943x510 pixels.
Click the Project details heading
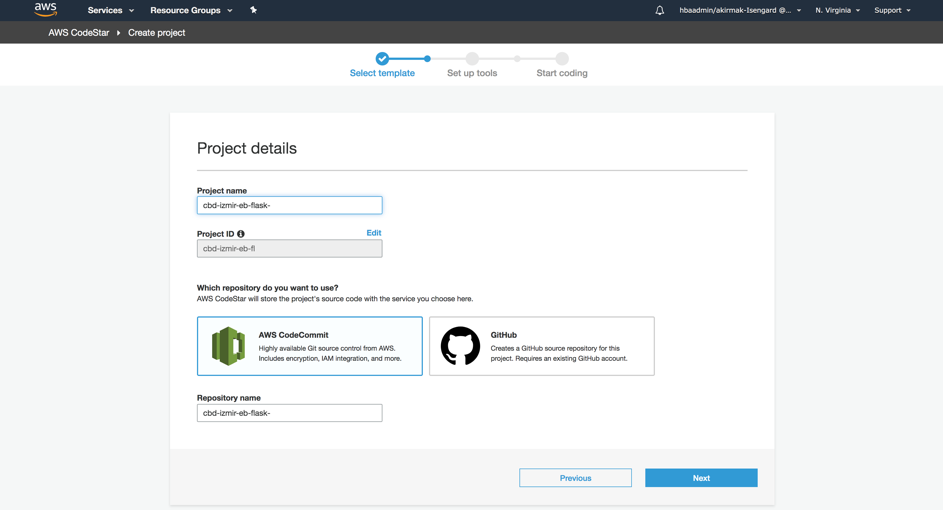247,149
